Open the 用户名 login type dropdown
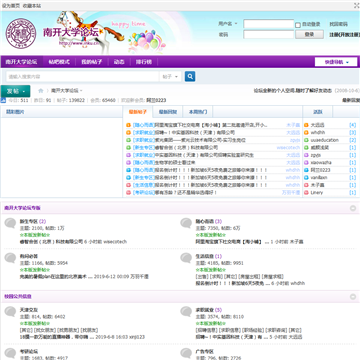 tap(228, 24)
